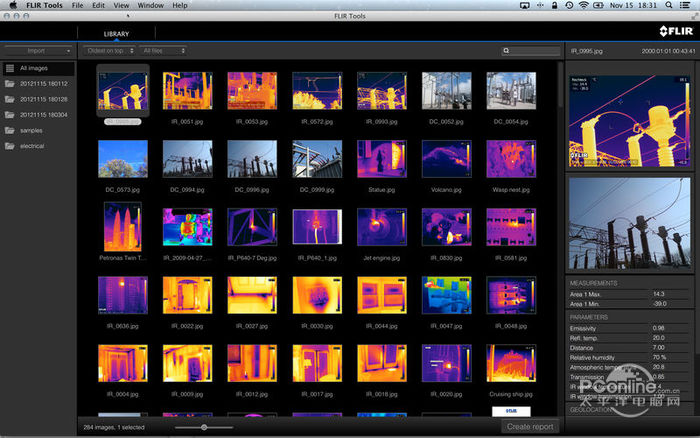Viewport: 700px width, 438px height.
Task: Expand the Import dropdown
Action: point(38,50)
